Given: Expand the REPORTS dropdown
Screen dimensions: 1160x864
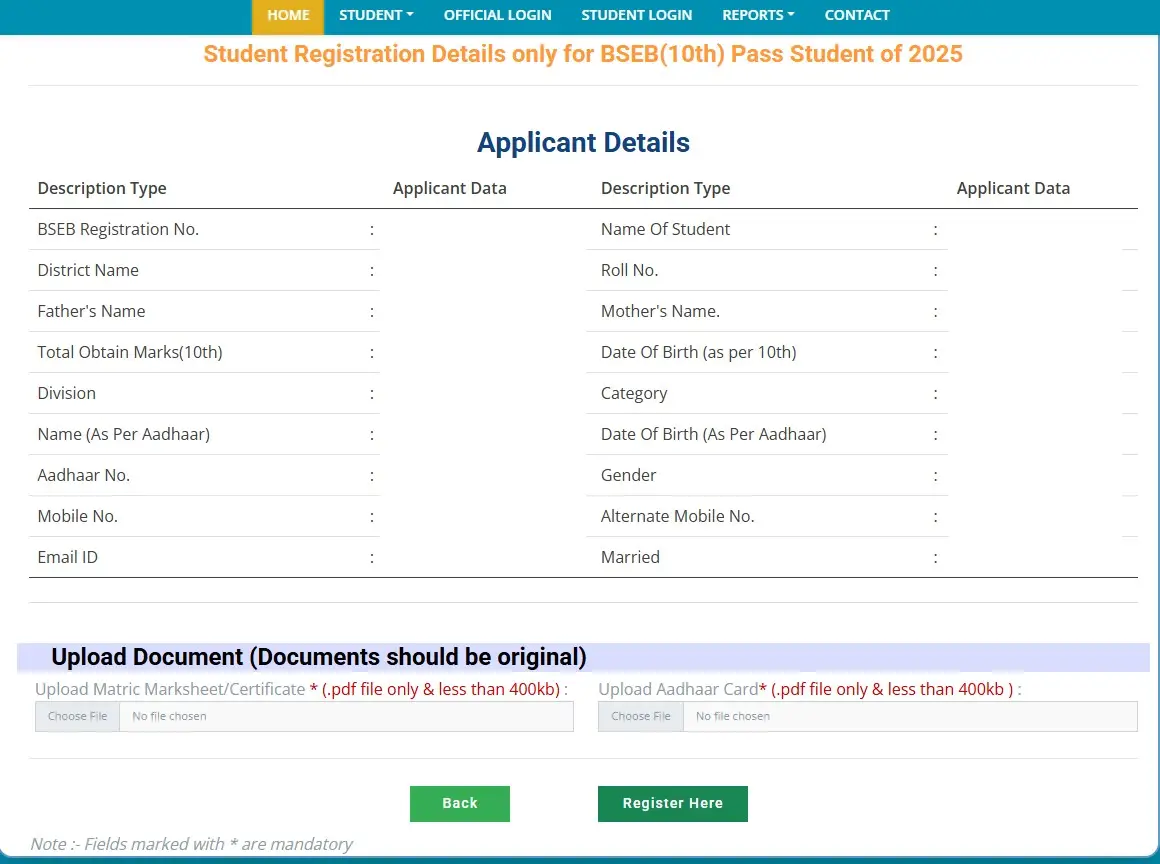Looking at the screenshot, I should coord(757,15).
